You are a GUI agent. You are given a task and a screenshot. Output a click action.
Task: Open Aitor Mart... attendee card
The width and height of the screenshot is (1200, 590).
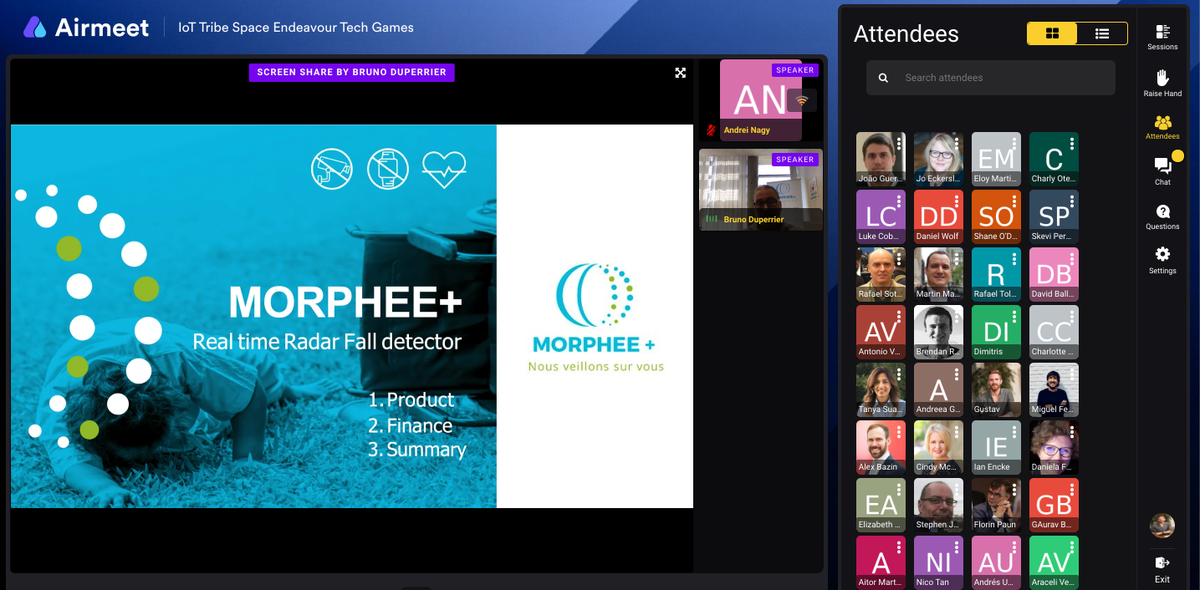tap(881, 562)
